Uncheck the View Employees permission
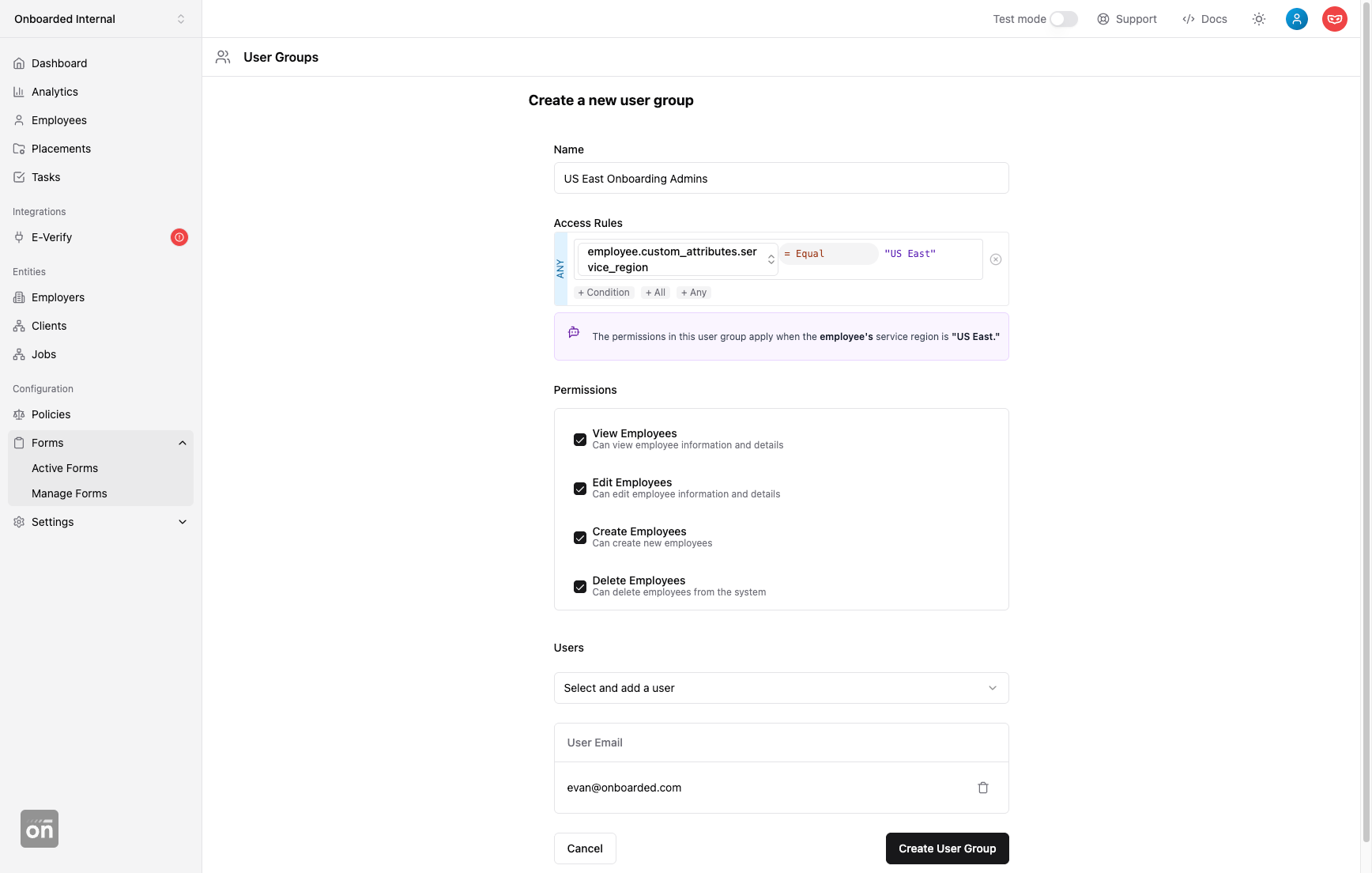This screenshot has width=1372, height=873. pos(580,440)
